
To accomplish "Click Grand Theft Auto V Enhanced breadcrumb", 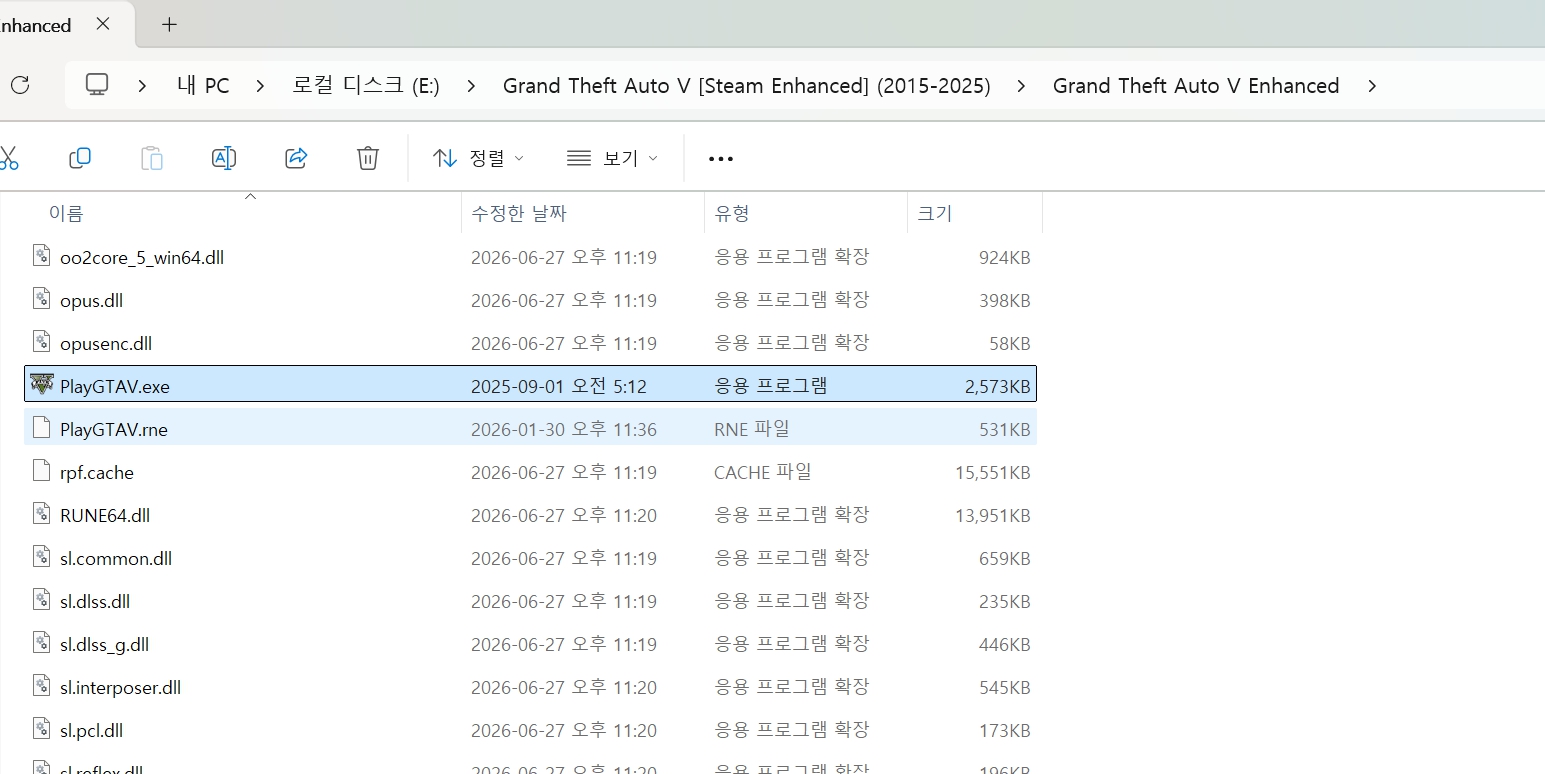I will (1196, 86).
